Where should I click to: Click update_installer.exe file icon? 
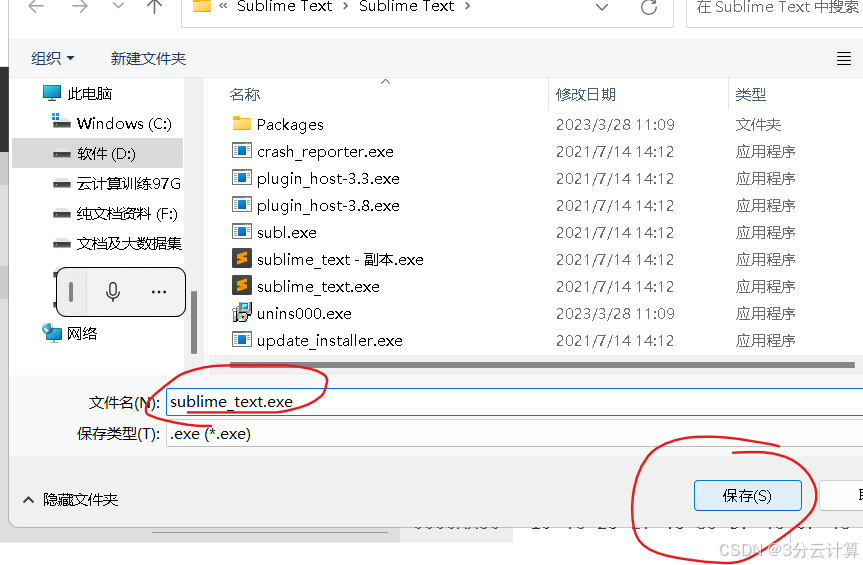[x=242, y=339]
